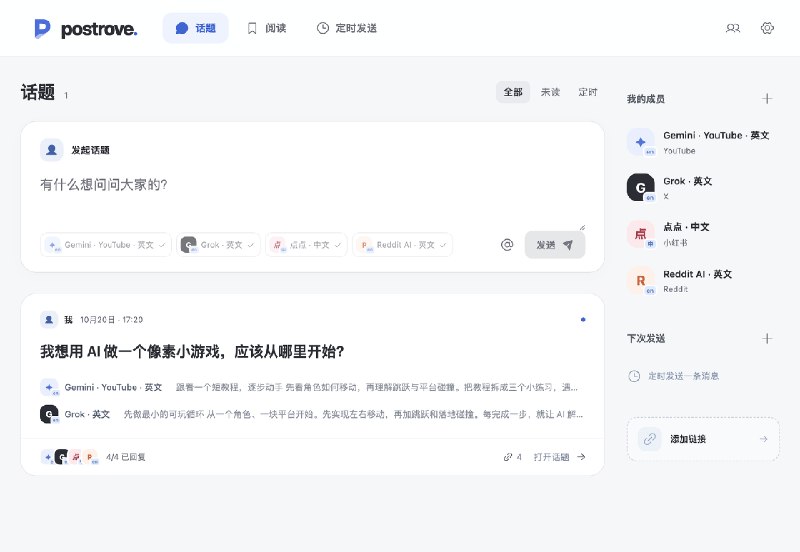Open the 阅读 tab
Viewport: 800px width, 552px height.
pyautogui.click(x=266, y=28)
